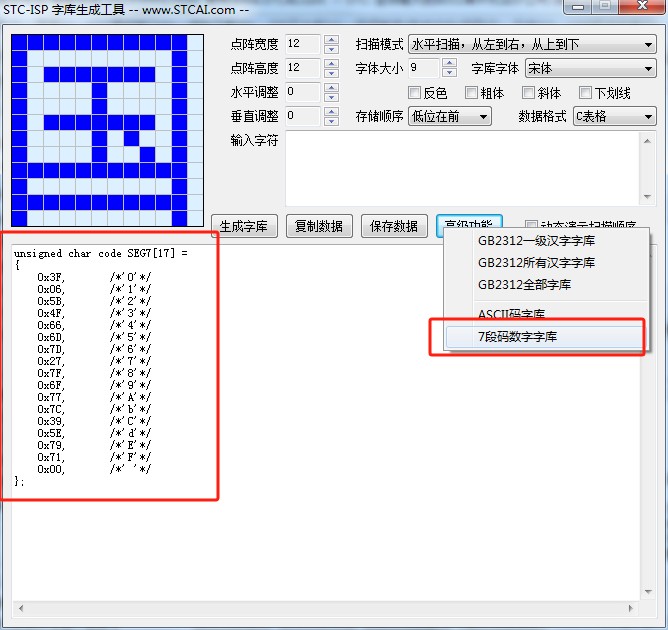Viewport: 668px width, 630px height.
Task: Choose 7段码数字字库 menu entry
Action: 546,337
